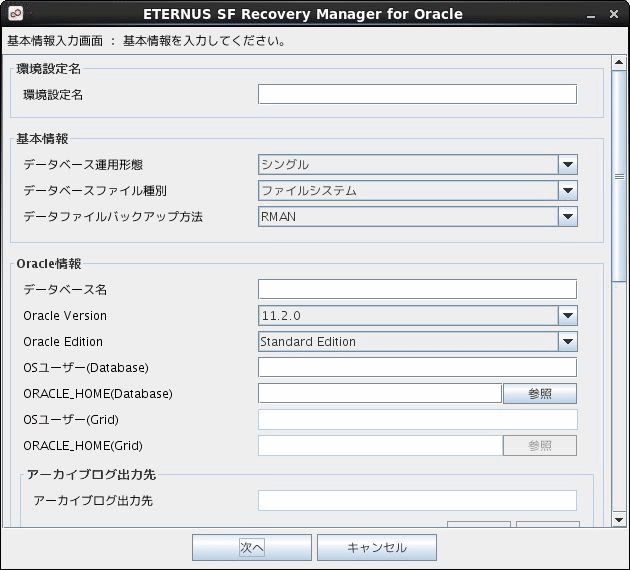Image resolution: width=630 pixels, height=570 pixels.
Task: Click 参照 button for ORACLE_HOME(Database)
Action: 540,394
